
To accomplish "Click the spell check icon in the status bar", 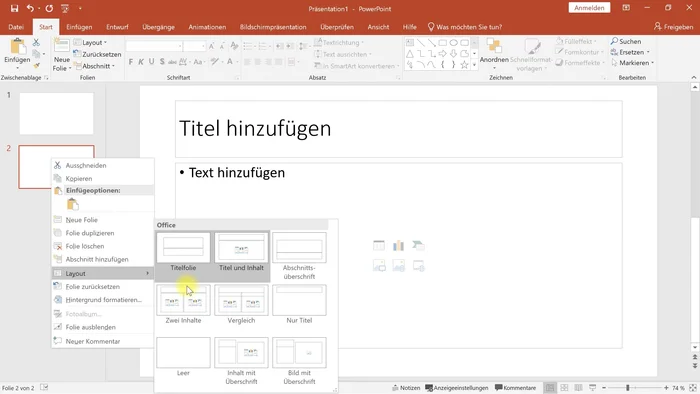I will point(44,388).
